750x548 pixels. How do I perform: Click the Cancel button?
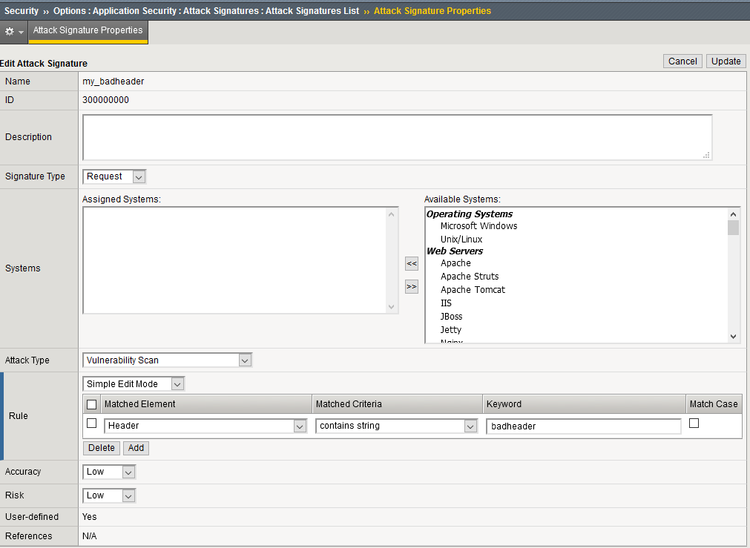click(682, 61)
